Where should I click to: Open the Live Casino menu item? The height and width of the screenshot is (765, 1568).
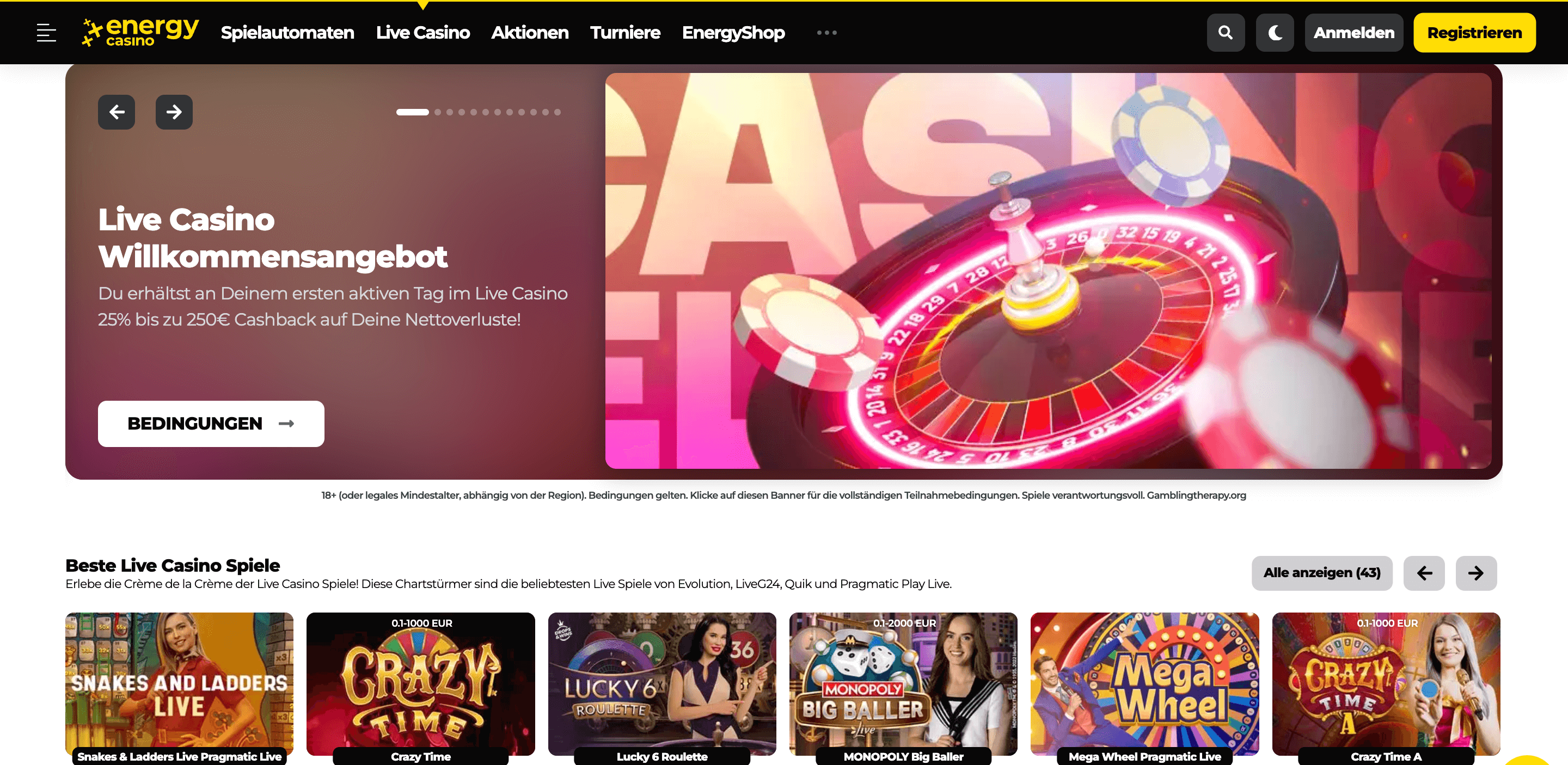[422, 32]
